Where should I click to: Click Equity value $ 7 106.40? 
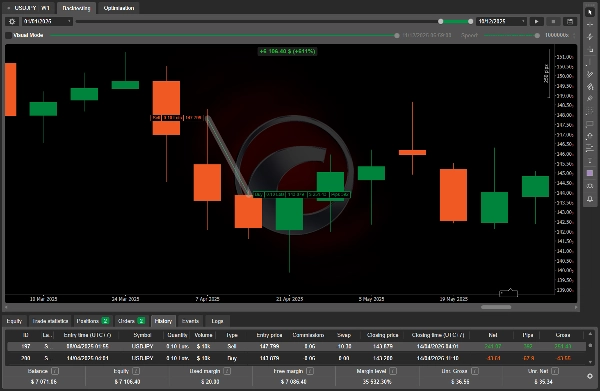tap(127, 382)
